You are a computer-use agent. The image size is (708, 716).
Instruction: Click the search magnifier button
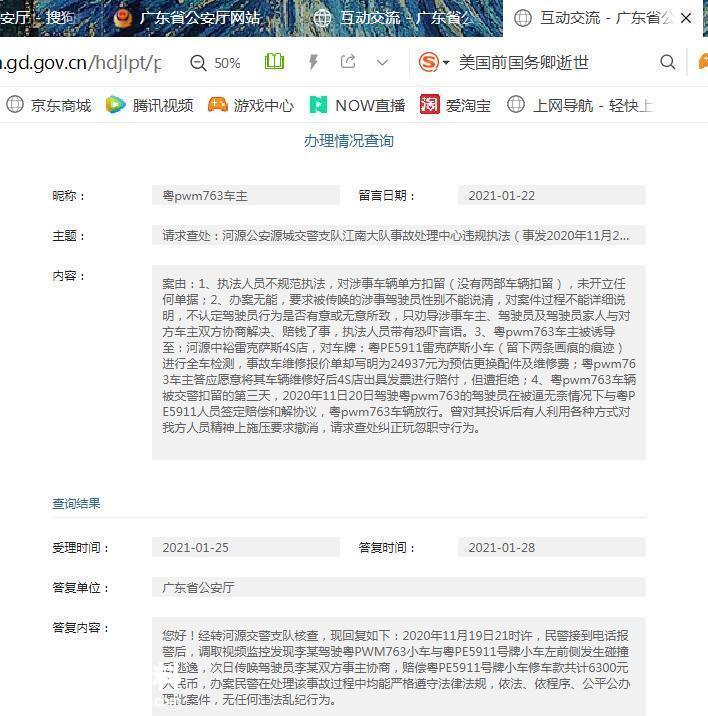point(667,62)
